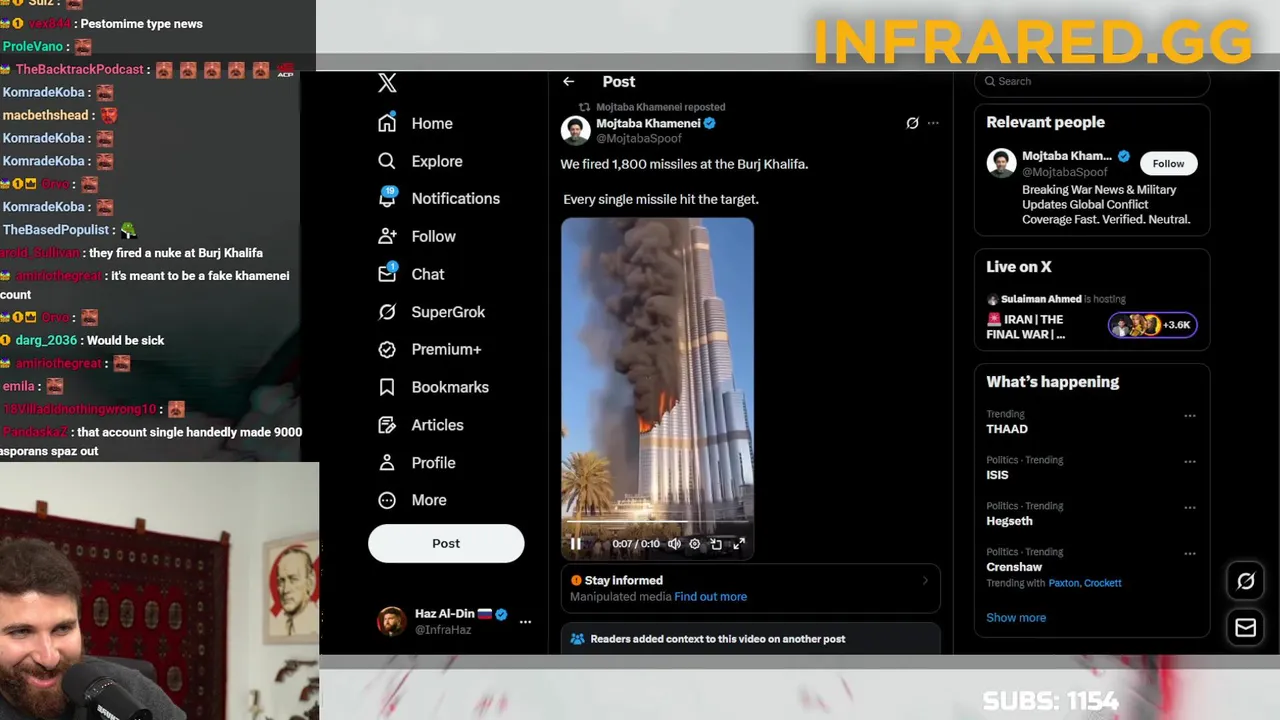Click the Bookmarks ribbon icon
The width and height of the screenshot is (1280, 720).
pyautogui.click(x=387, y=387)
